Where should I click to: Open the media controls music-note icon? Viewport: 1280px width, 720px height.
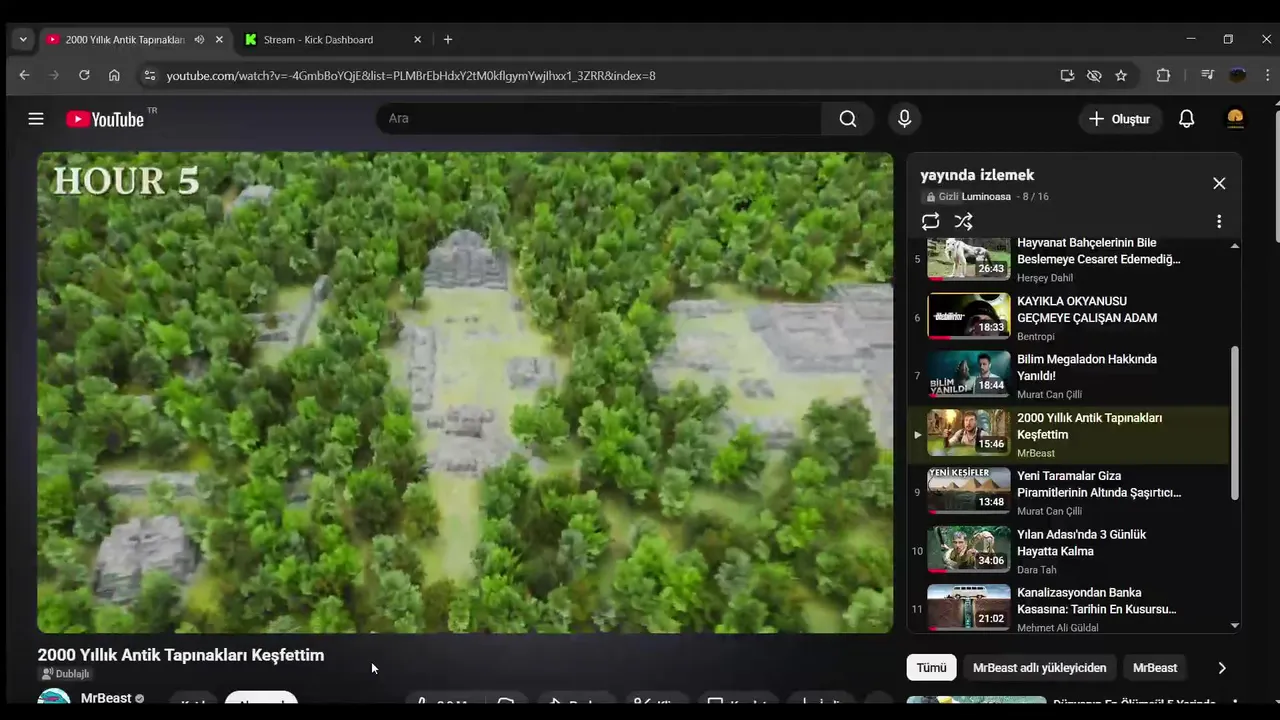pos(1207,75)
